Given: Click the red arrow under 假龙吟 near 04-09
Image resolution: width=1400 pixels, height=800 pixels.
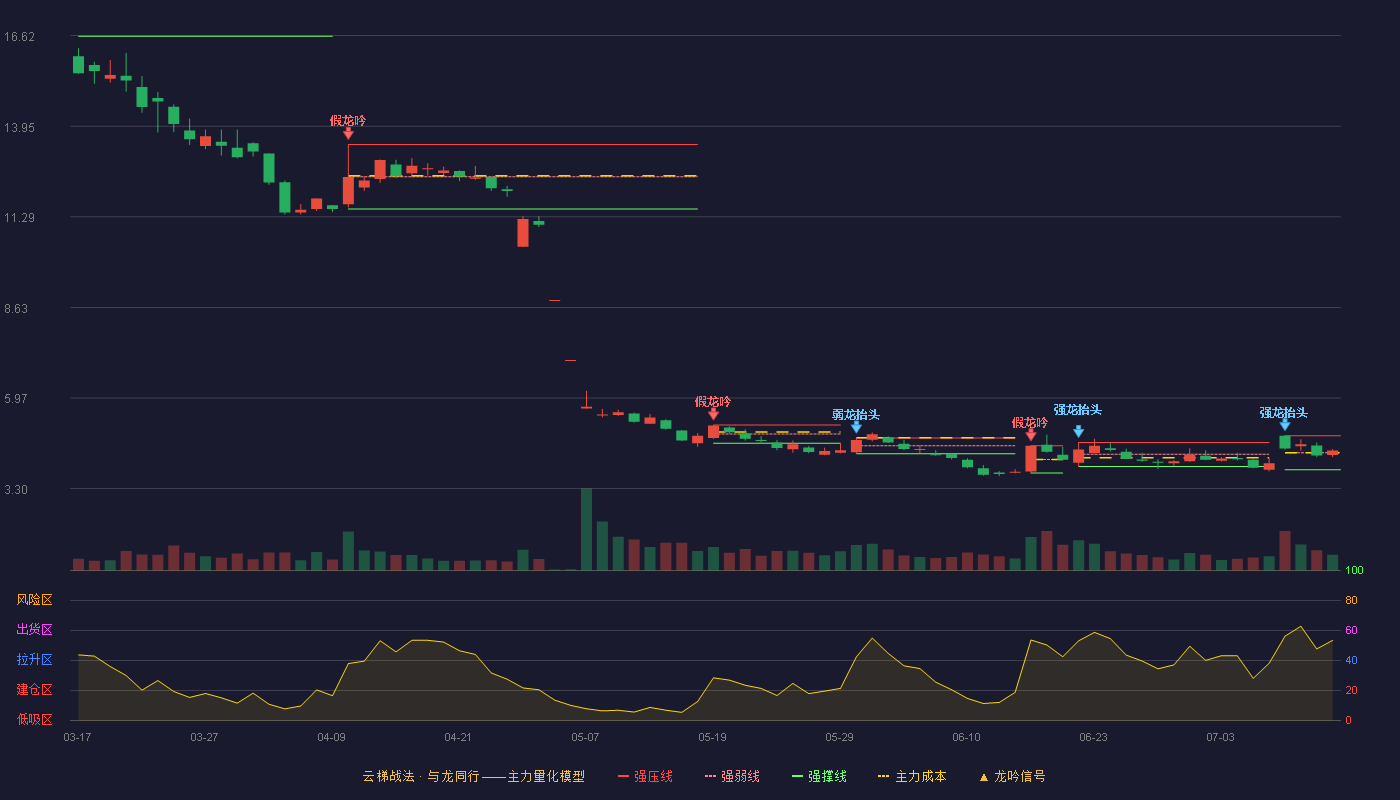Looking at the screenshot, I should (x=348, y=133).
